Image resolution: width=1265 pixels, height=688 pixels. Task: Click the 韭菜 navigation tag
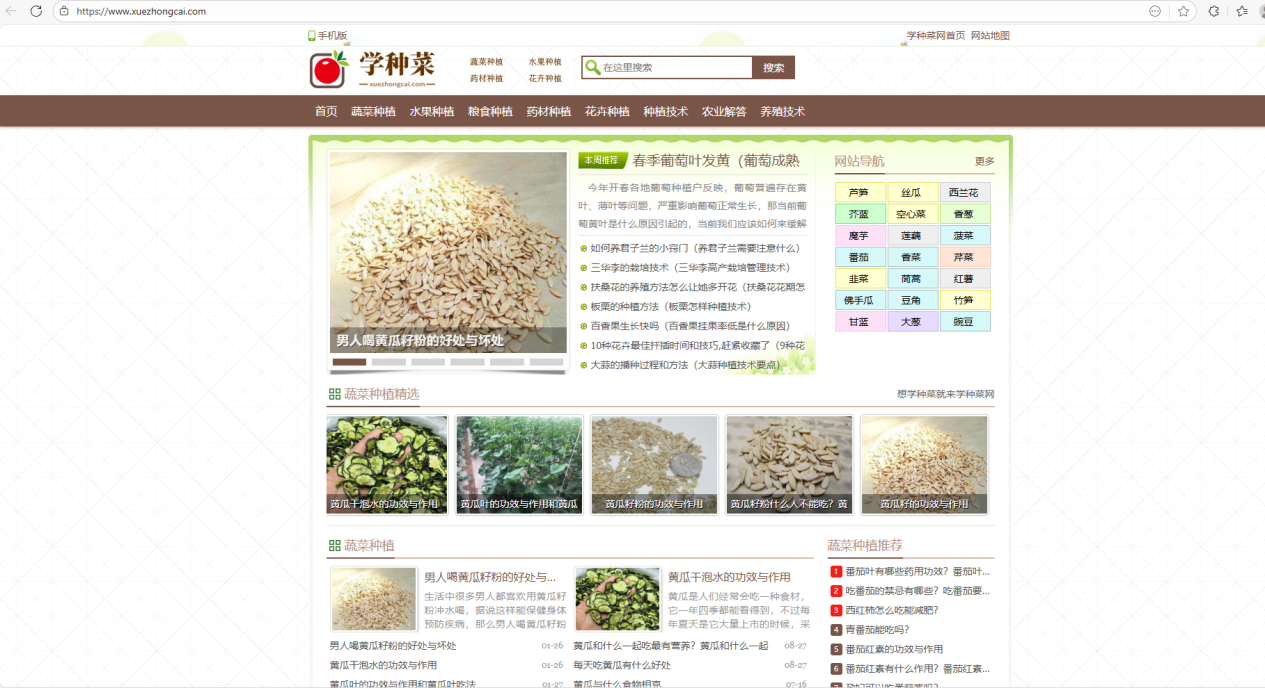tap(859, 279)
